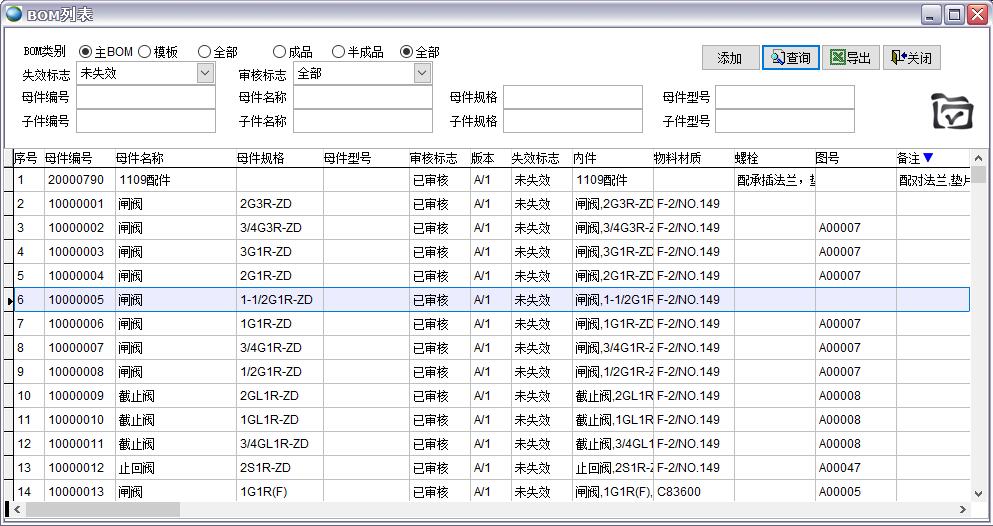The width and height of the screenshot is (993, 526).
Task: Select the 模板 radio button
Action: pos(145,52)
